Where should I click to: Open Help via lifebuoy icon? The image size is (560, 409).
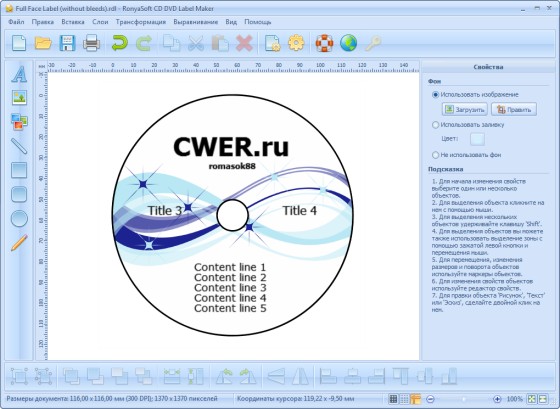(x=324, y=43)
